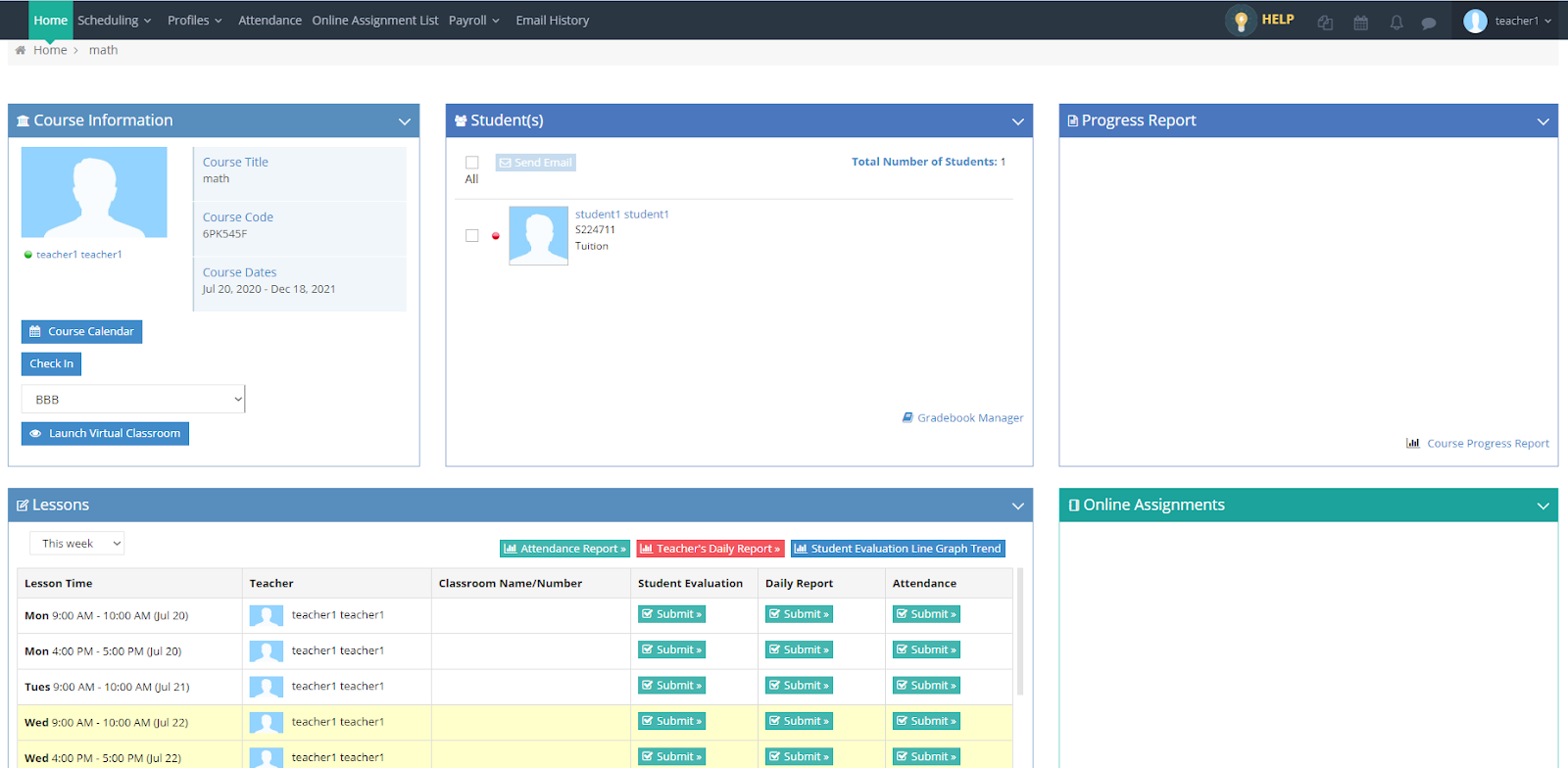Viewport: 1568px width, 768px height.
Task: Click the Teacher's Daily Report button
Action: [710, 549]
